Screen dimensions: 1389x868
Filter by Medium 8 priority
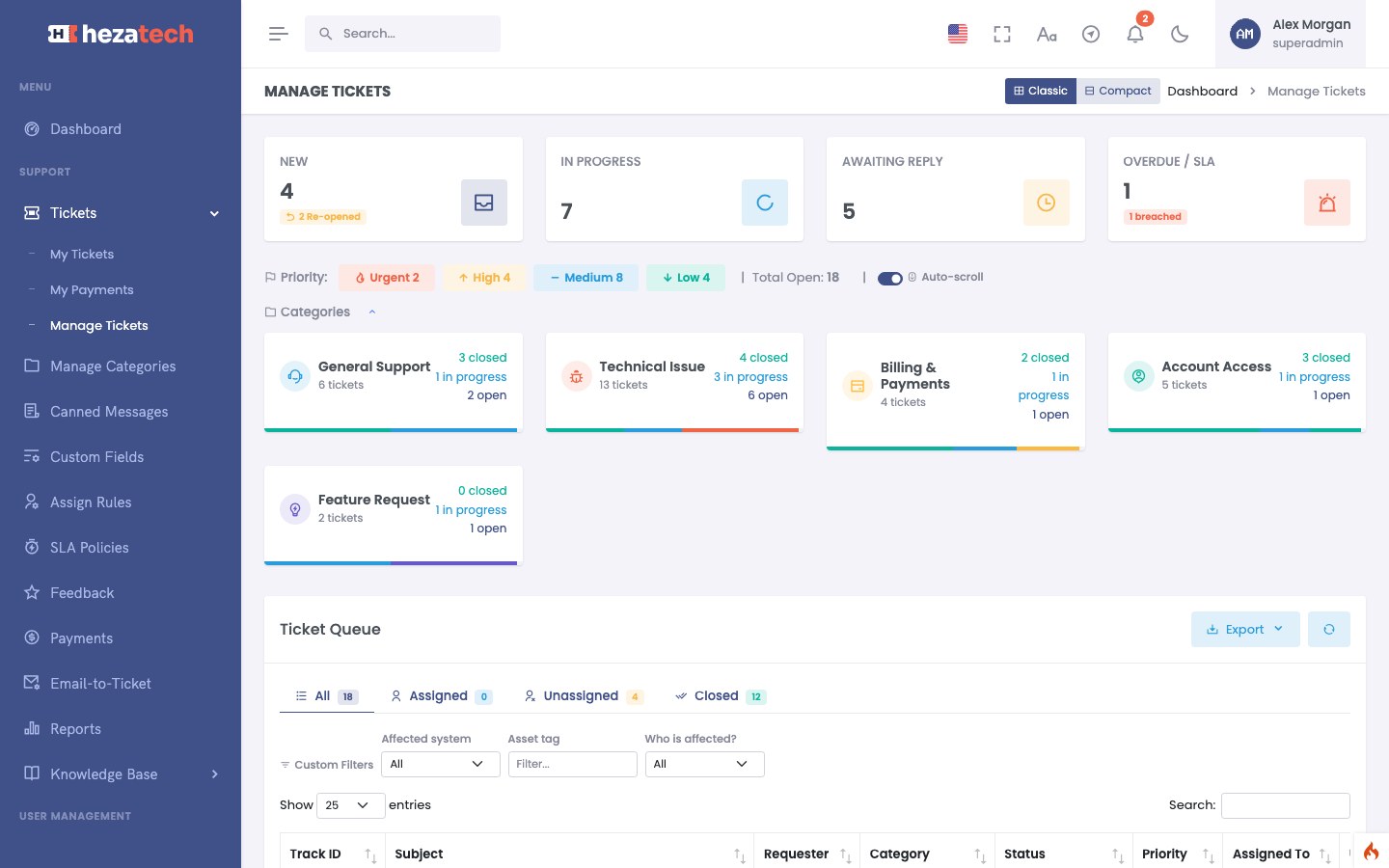click(x=586, y=278)
